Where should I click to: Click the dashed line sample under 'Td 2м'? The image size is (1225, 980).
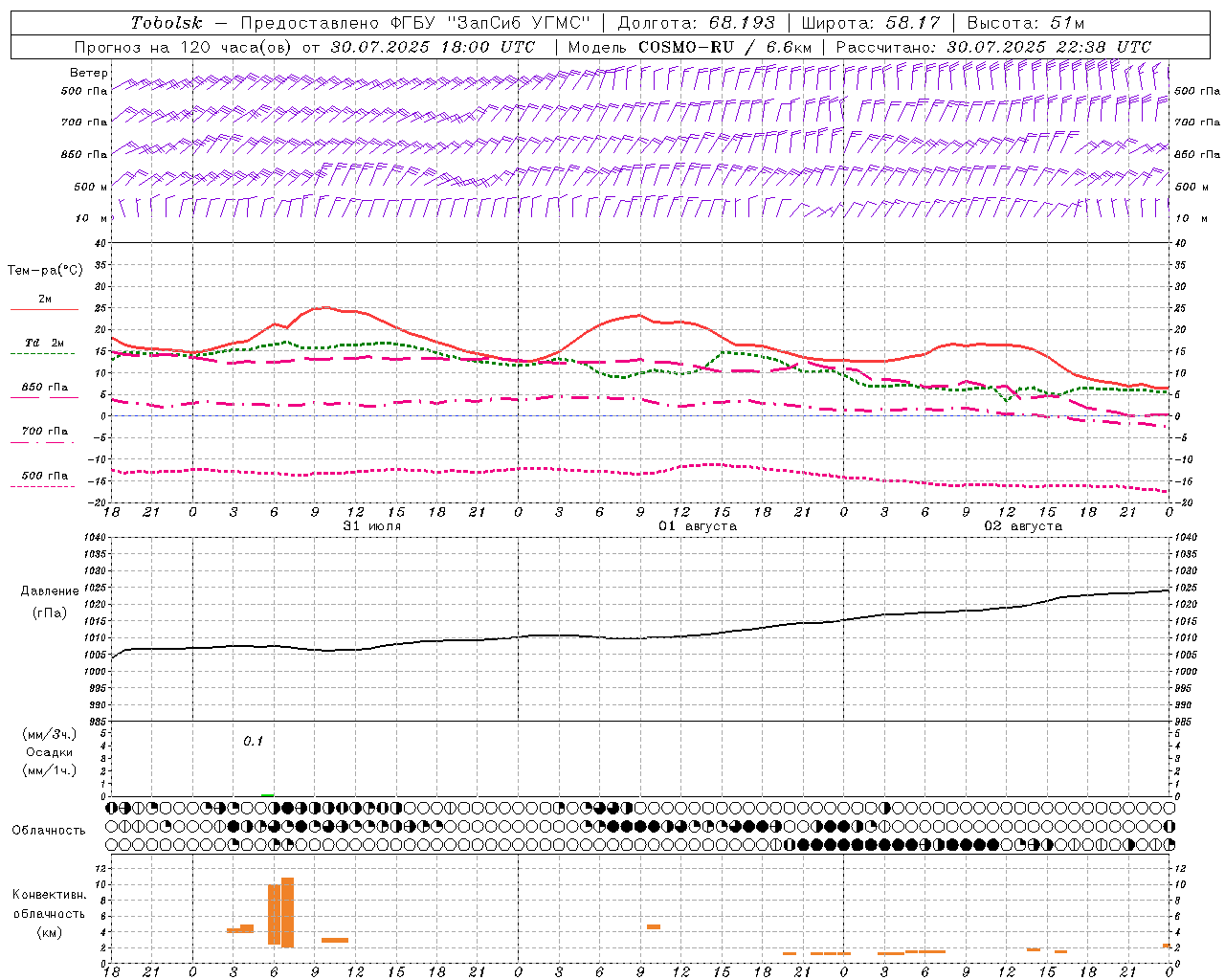43,354
